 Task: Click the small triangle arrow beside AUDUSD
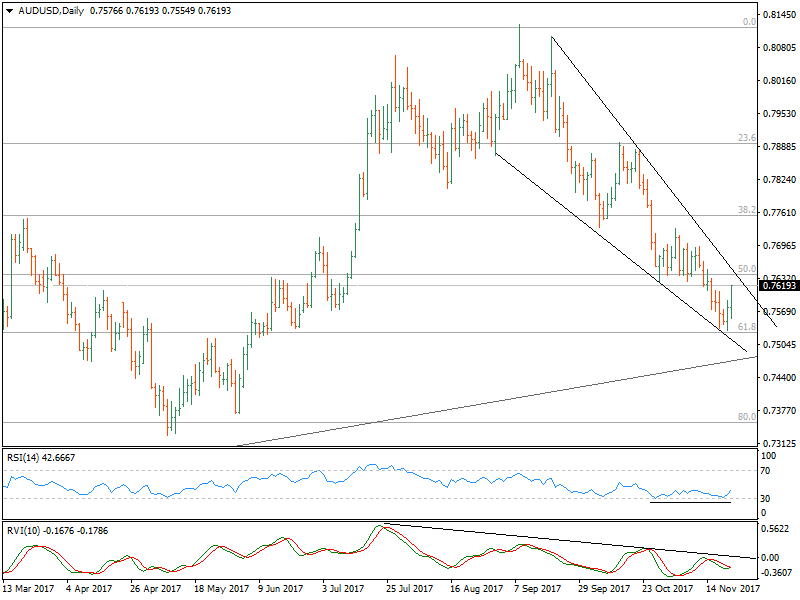click(x=9, y=11)
